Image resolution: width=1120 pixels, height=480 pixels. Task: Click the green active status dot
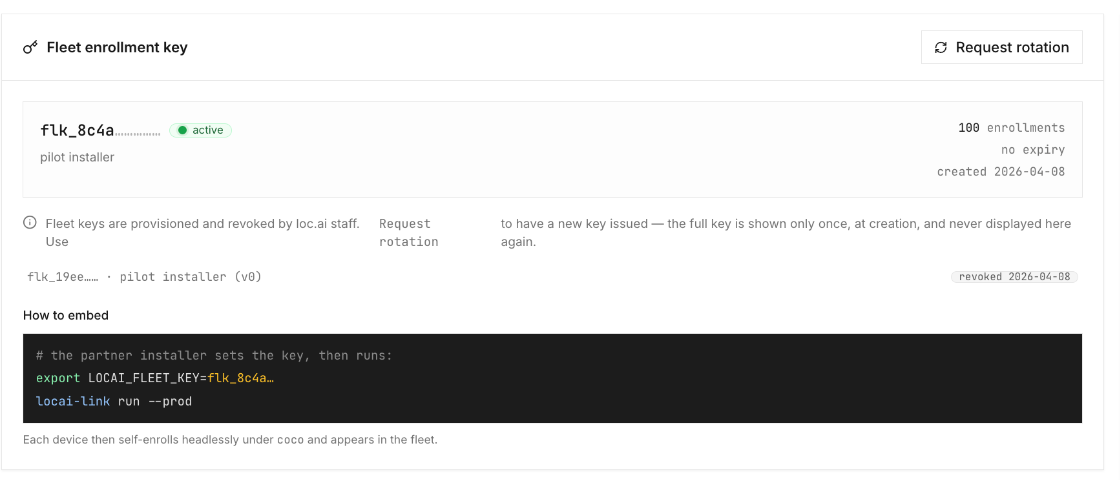(182, 130)
